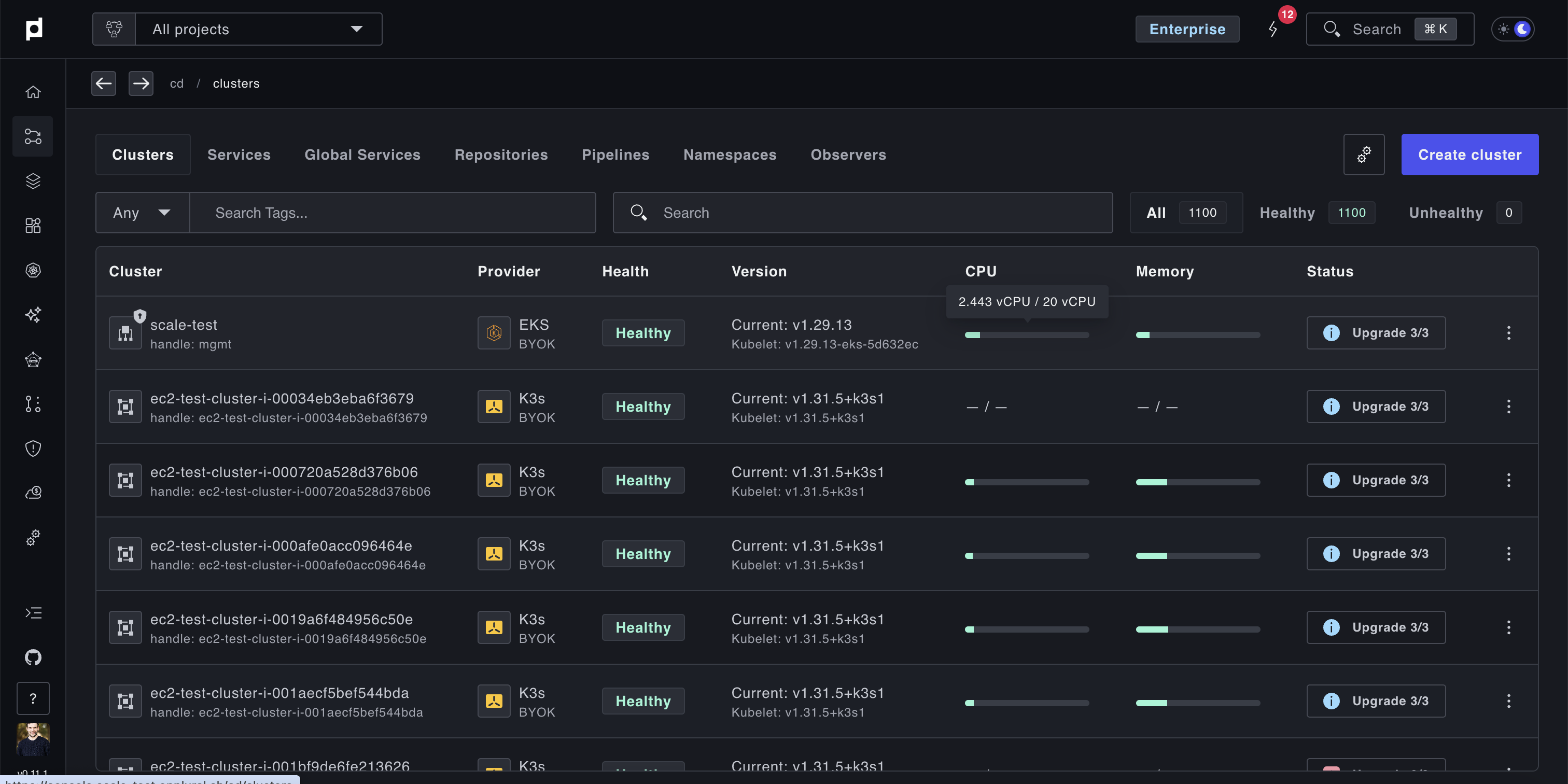This screenshot has height=784, width=1568.
Task: Switch to the Observers tab
Action: click(848, 155)
